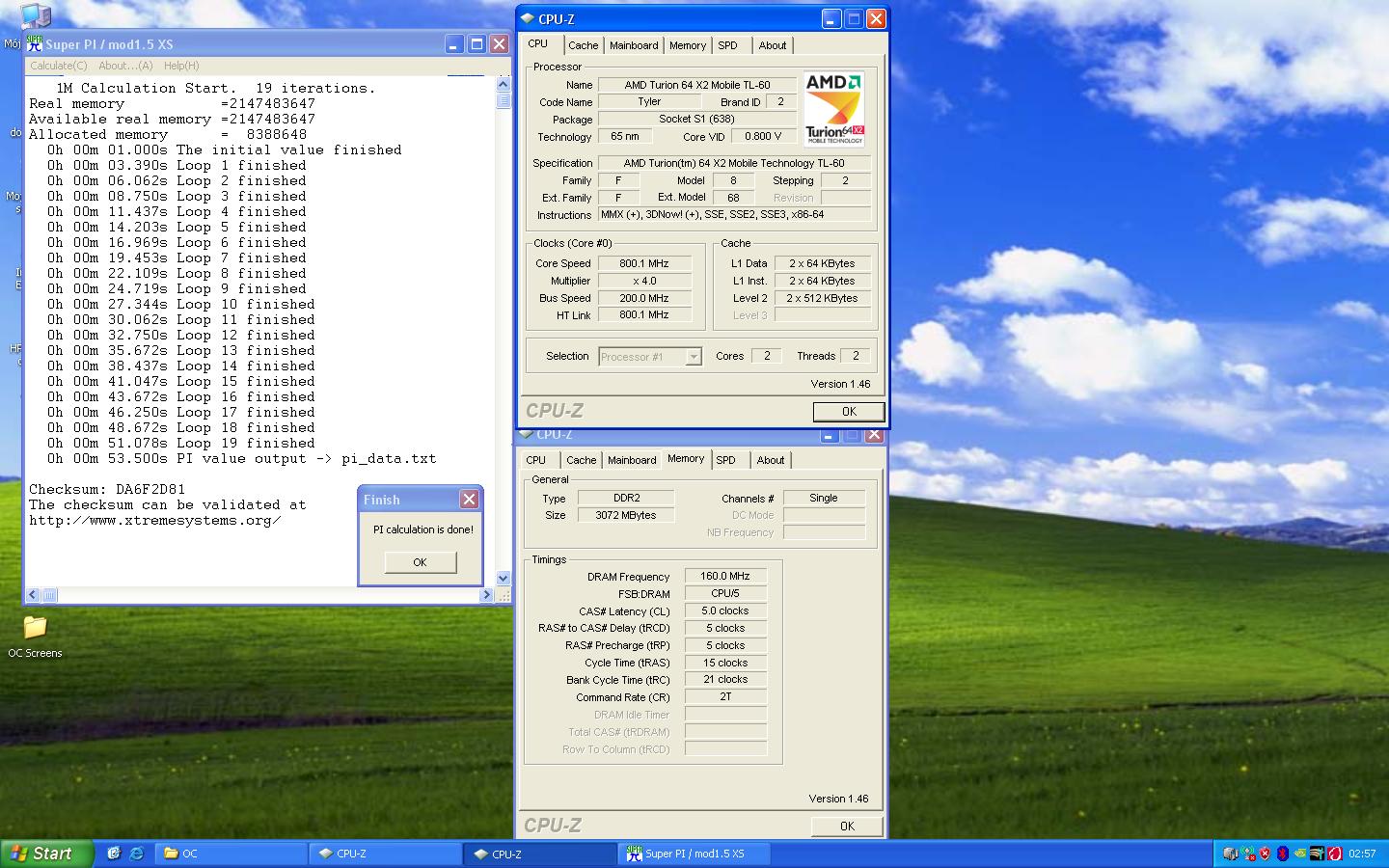Click the FSB:DRAM value CPU/5

[x=725, y=593]
